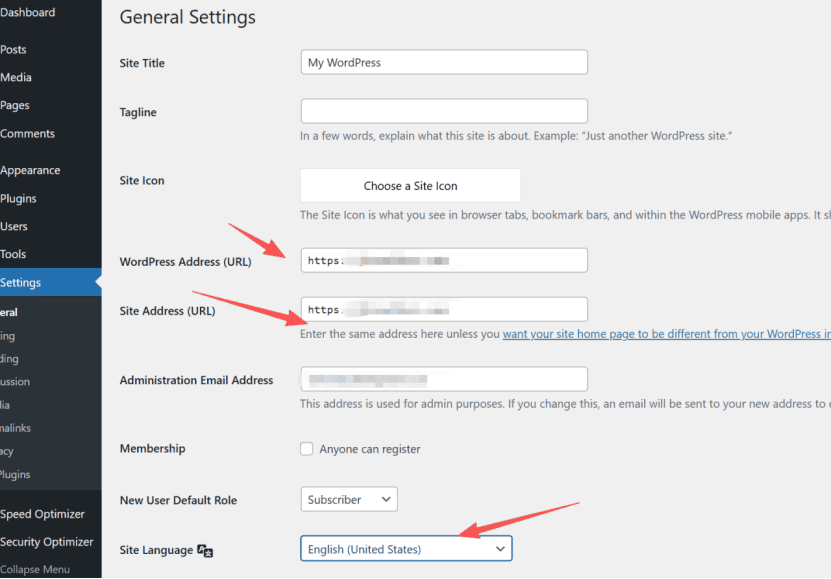This screenshot has width=831, height=579.
Task: Select Users from the sidebar
Action: point(14,226)
